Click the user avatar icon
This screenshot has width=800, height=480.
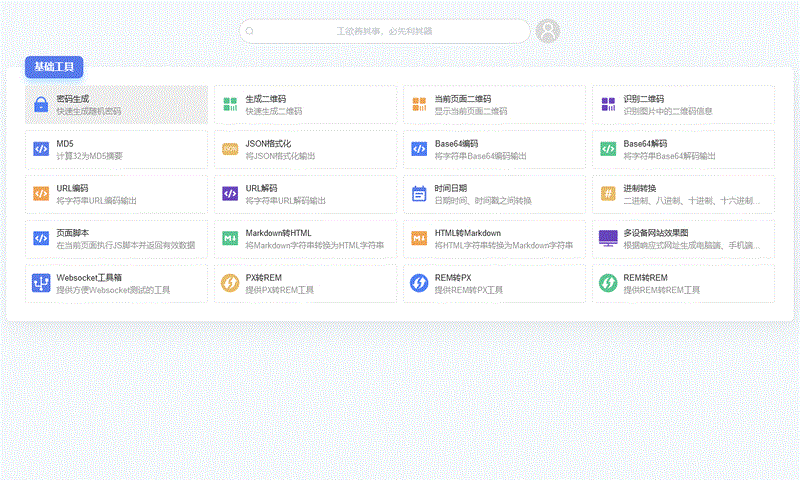[x=548, y=31]
